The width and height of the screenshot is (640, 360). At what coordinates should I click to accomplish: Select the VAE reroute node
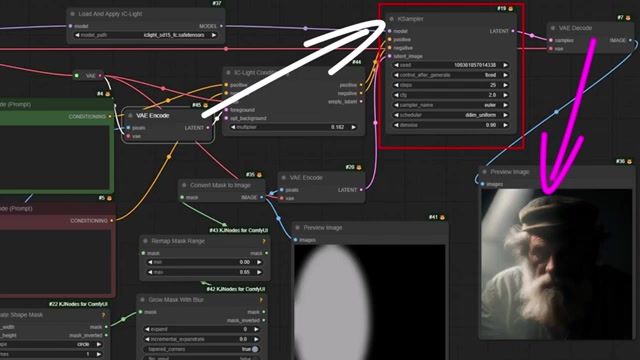point(89,76)
